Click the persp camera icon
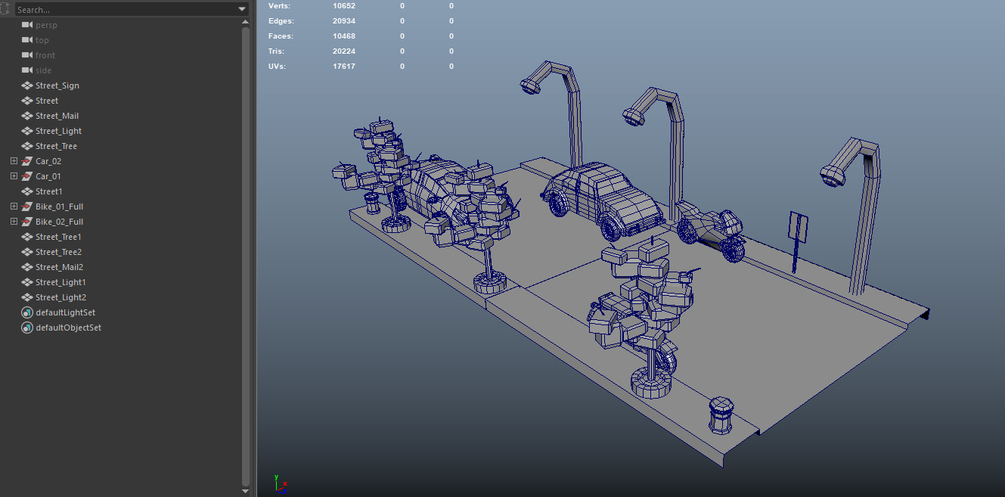Viewport: 1005px width, 497px height. pos(27,25)
